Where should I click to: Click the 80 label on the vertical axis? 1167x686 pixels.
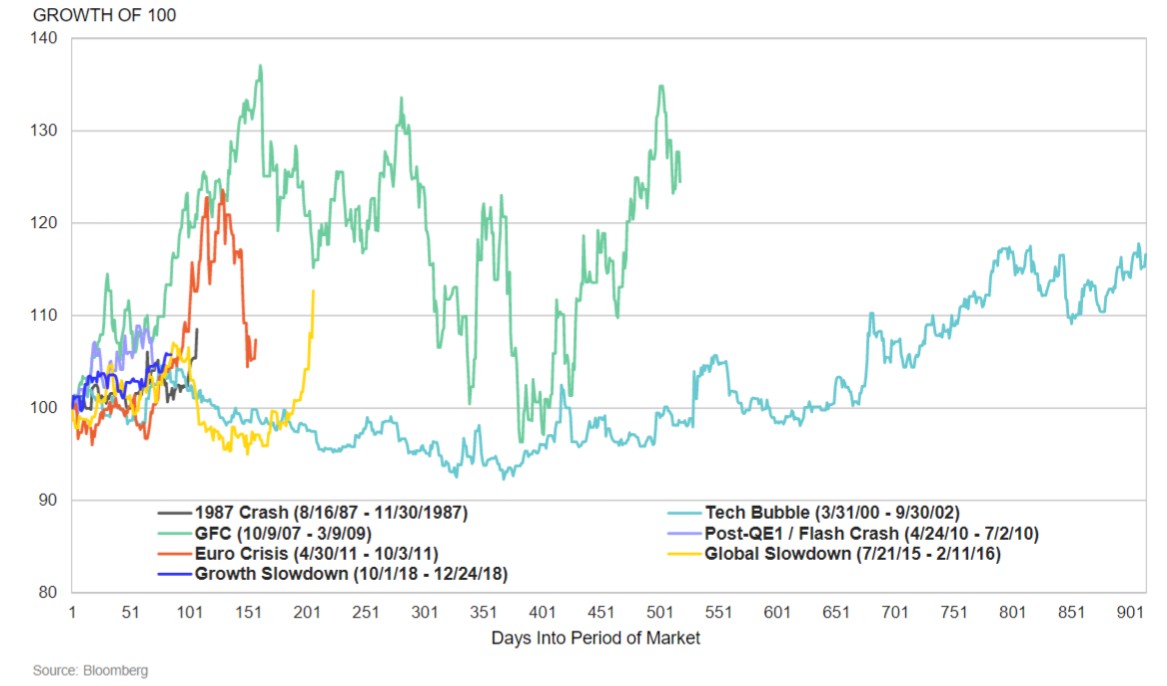tap(50, 592)
